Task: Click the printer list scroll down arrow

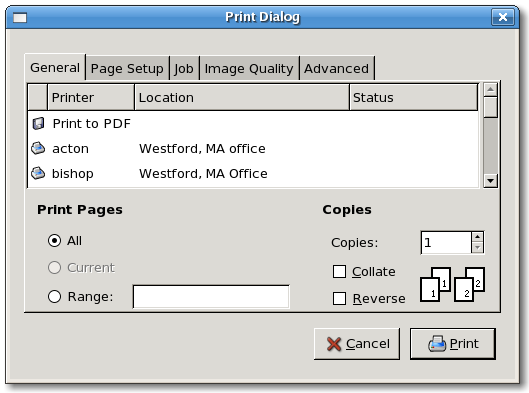Action: (490, 180)
